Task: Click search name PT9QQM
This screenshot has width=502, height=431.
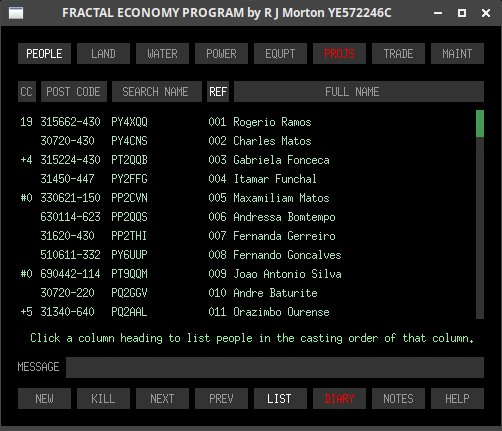Action: [x=129, y=274]
